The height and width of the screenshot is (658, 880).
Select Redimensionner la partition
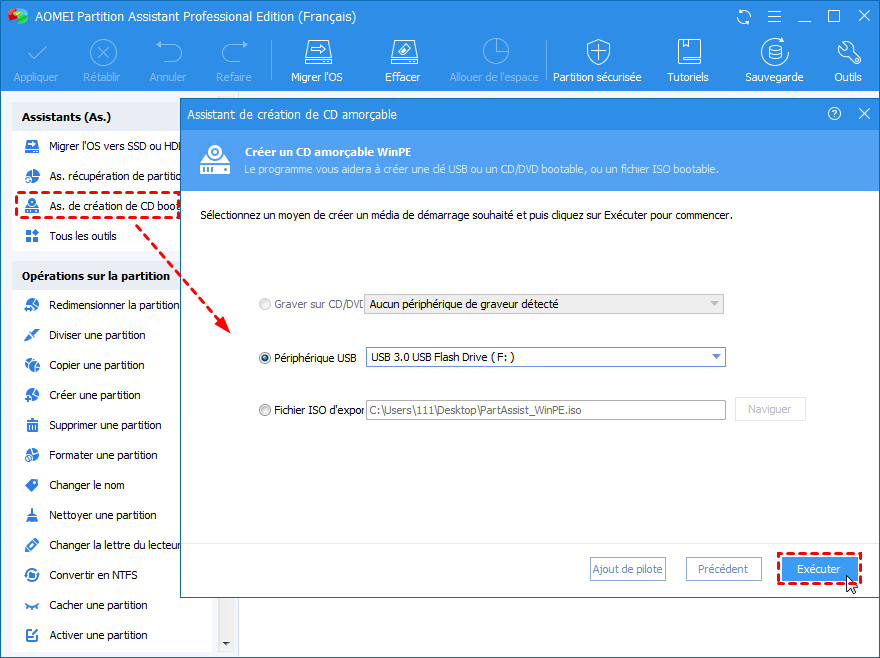pos(102,305)
